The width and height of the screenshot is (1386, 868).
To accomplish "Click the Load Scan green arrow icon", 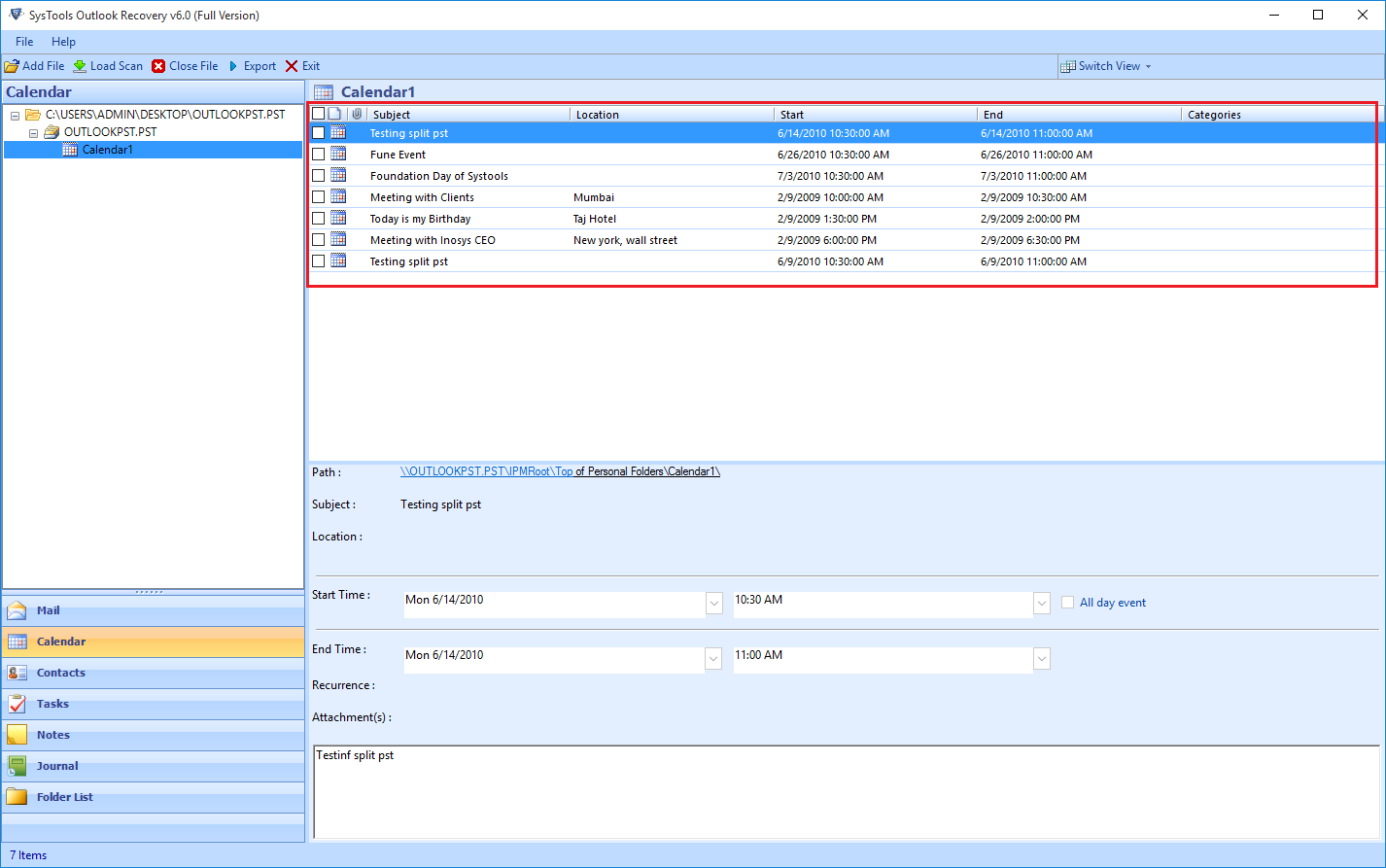I will 80,66.
